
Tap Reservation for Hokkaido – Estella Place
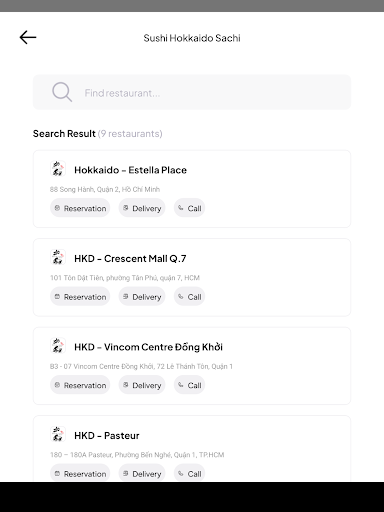80,208
